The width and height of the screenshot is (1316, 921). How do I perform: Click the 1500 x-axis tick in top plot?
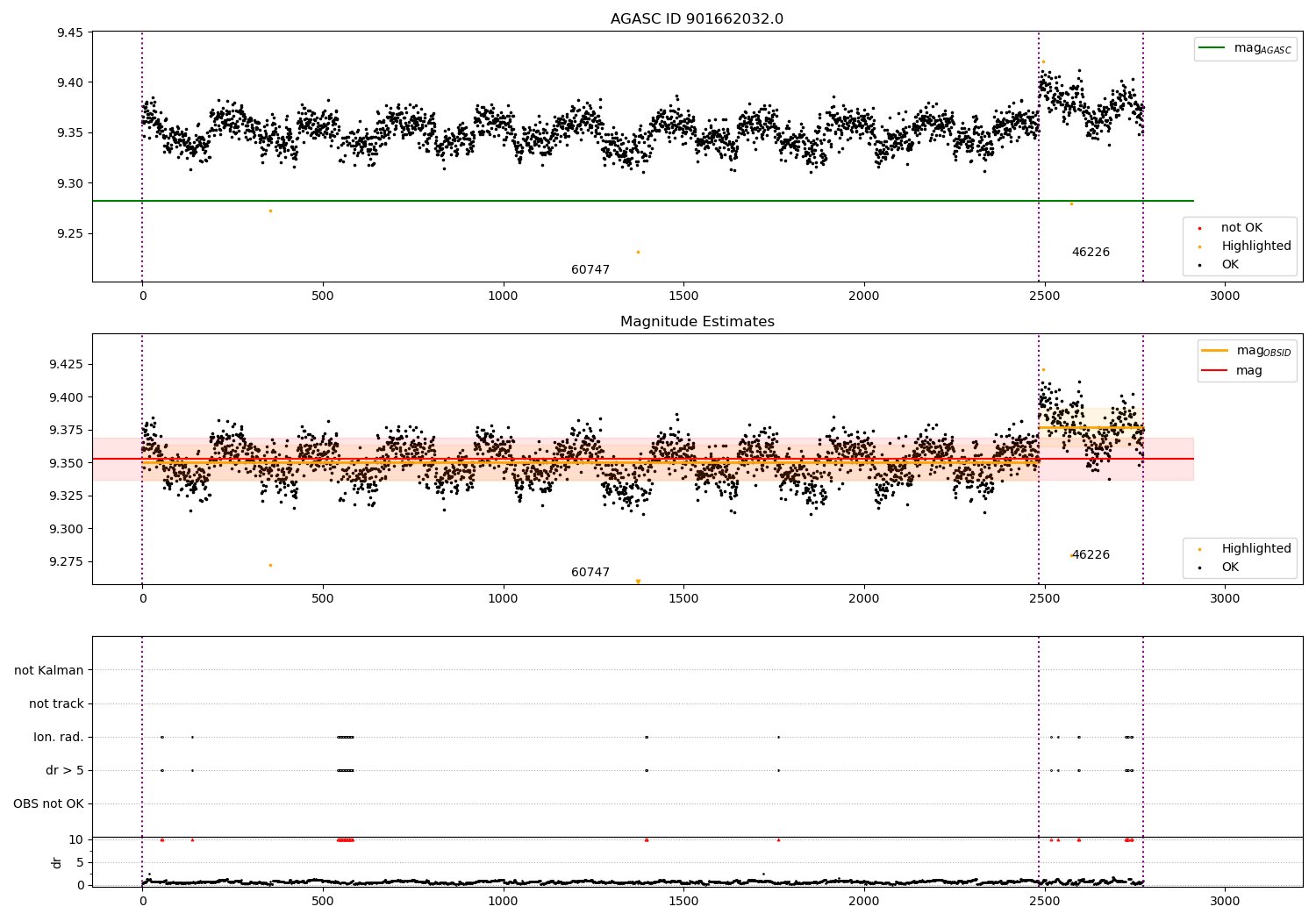coord(683,296)
